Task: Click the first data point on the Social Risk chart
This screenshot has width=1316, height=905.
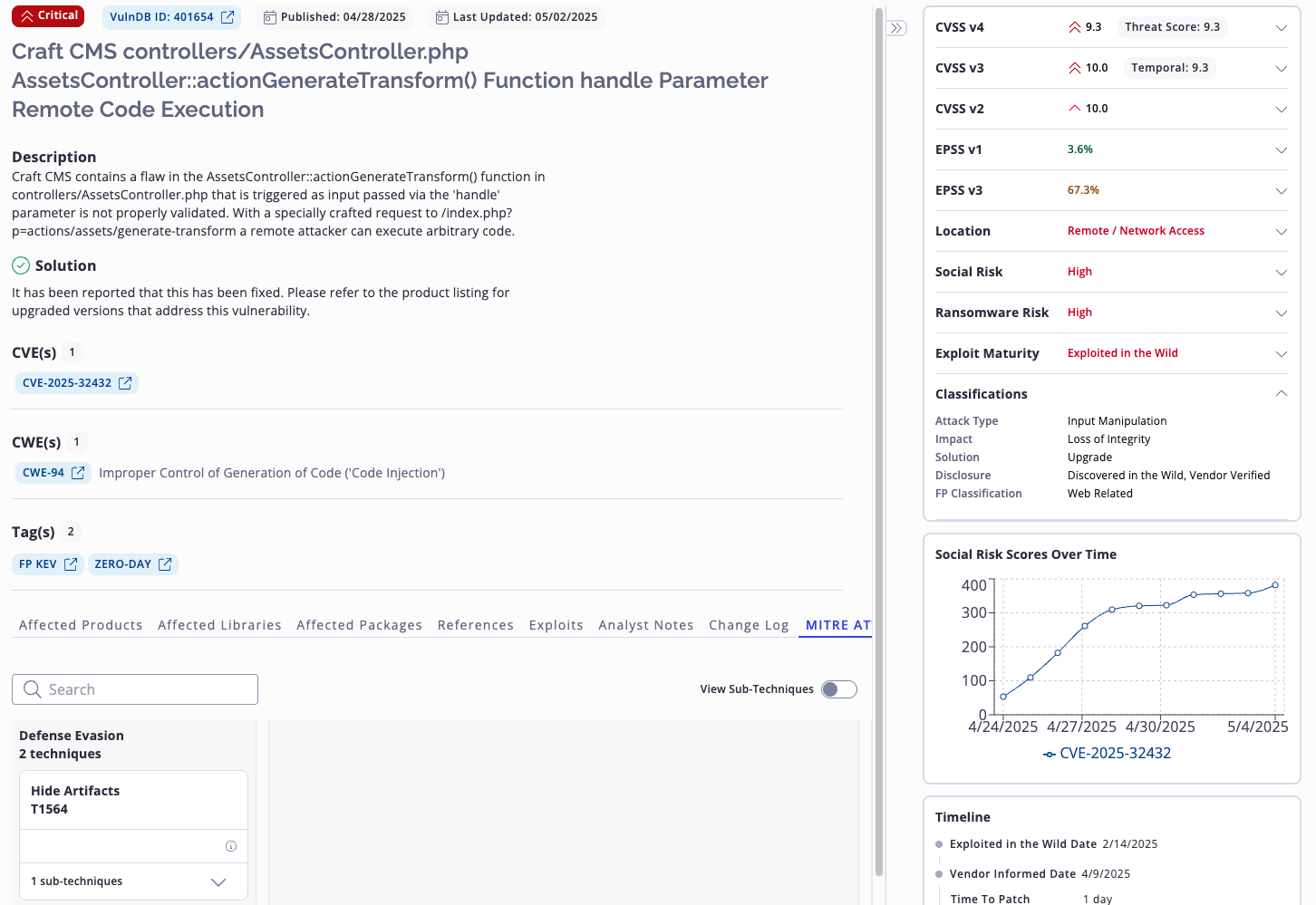Action: [1003, 697]
